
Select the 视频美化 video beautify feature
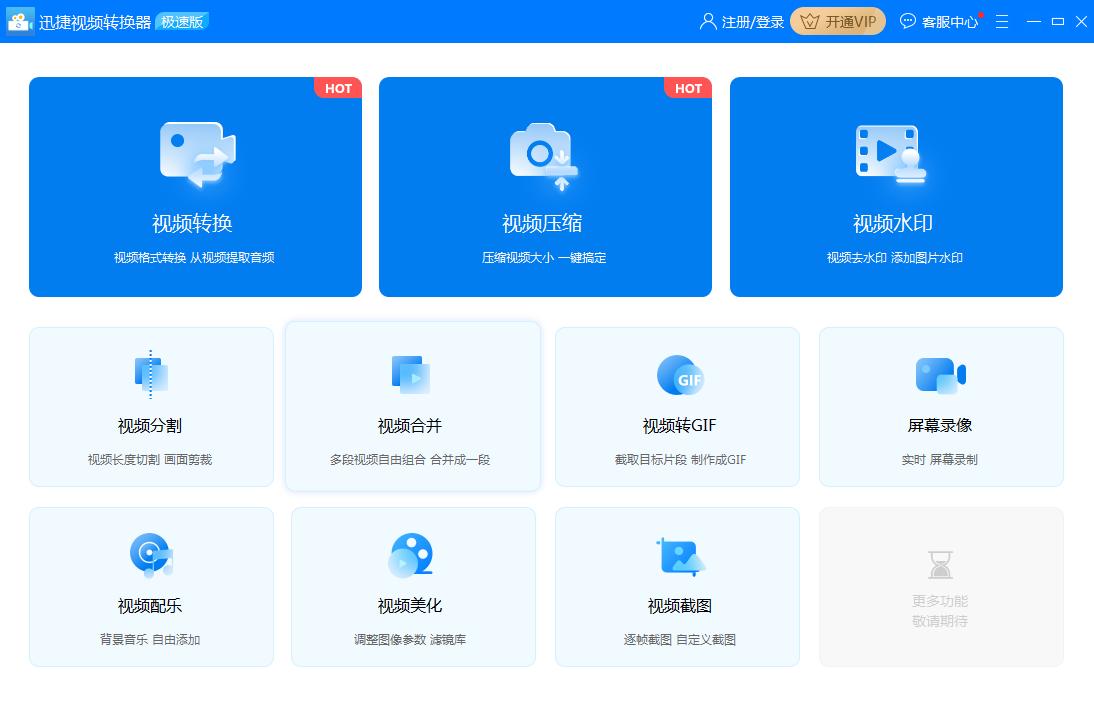point(413,586)
